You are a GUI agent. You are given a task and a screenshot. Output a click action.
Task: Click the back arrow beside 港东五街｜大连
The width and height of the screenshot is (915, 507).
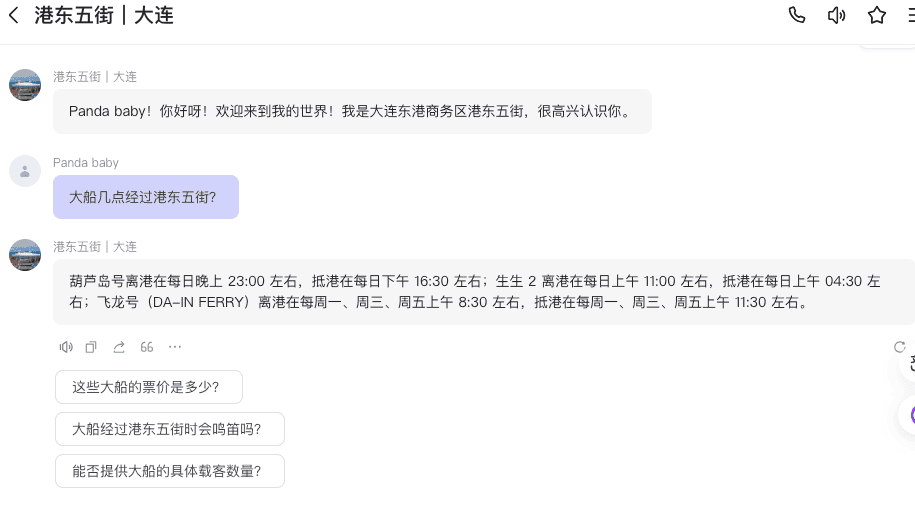point(14,16)
